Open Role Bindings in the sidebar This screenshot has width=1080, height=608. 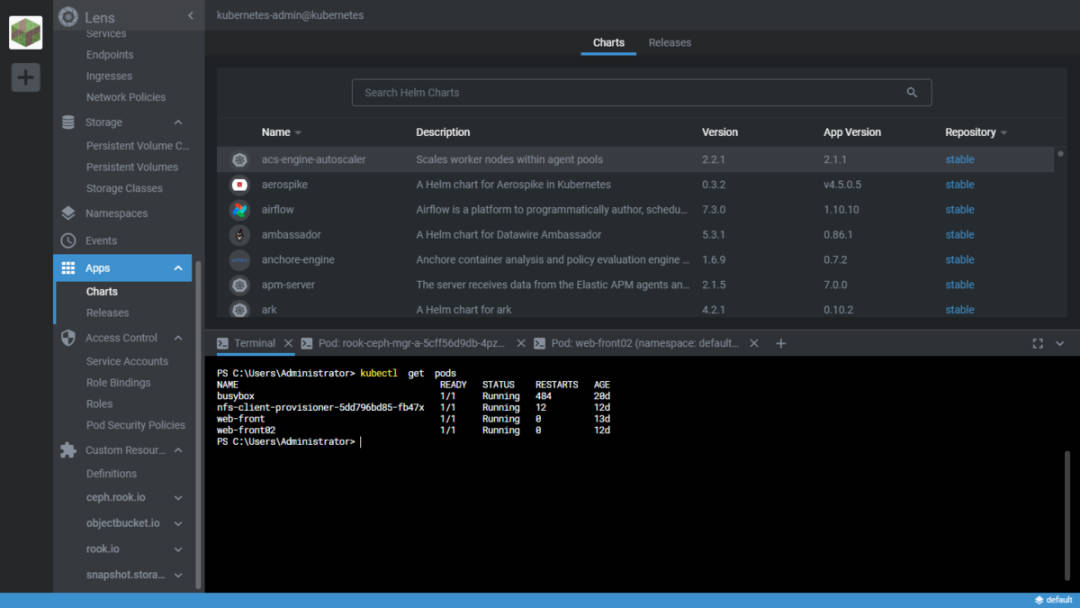coord(118,382)
